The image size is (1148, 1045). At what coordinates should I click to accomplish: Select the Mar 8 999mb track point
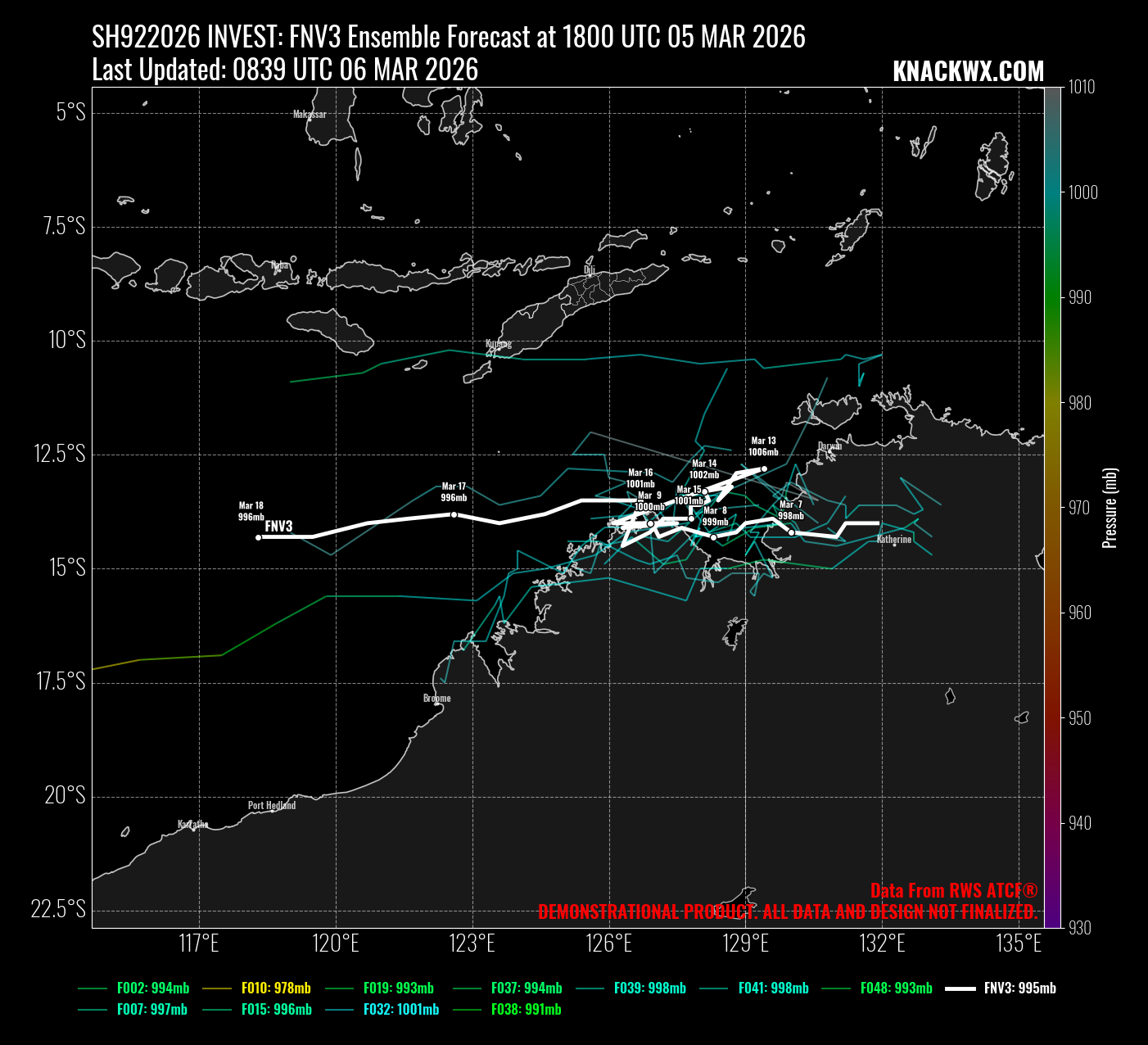pos(713,537)
